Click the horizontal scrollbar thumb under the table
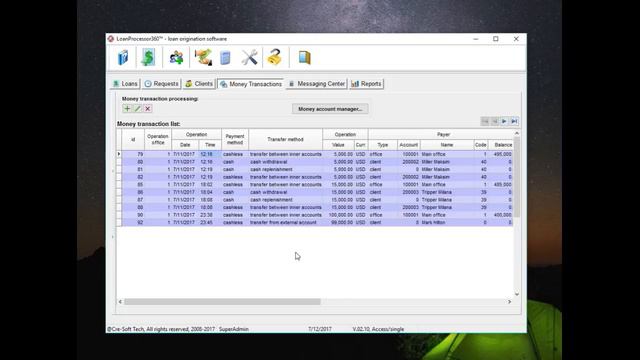Viewport: 640px width, 360px height. click(x=222, y=302)
